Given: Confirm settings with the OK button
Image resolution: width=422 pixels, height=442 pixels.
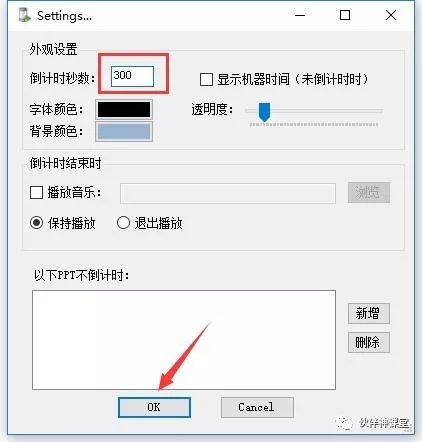Looking at the screenshot, I should click(x=154, y=407).
